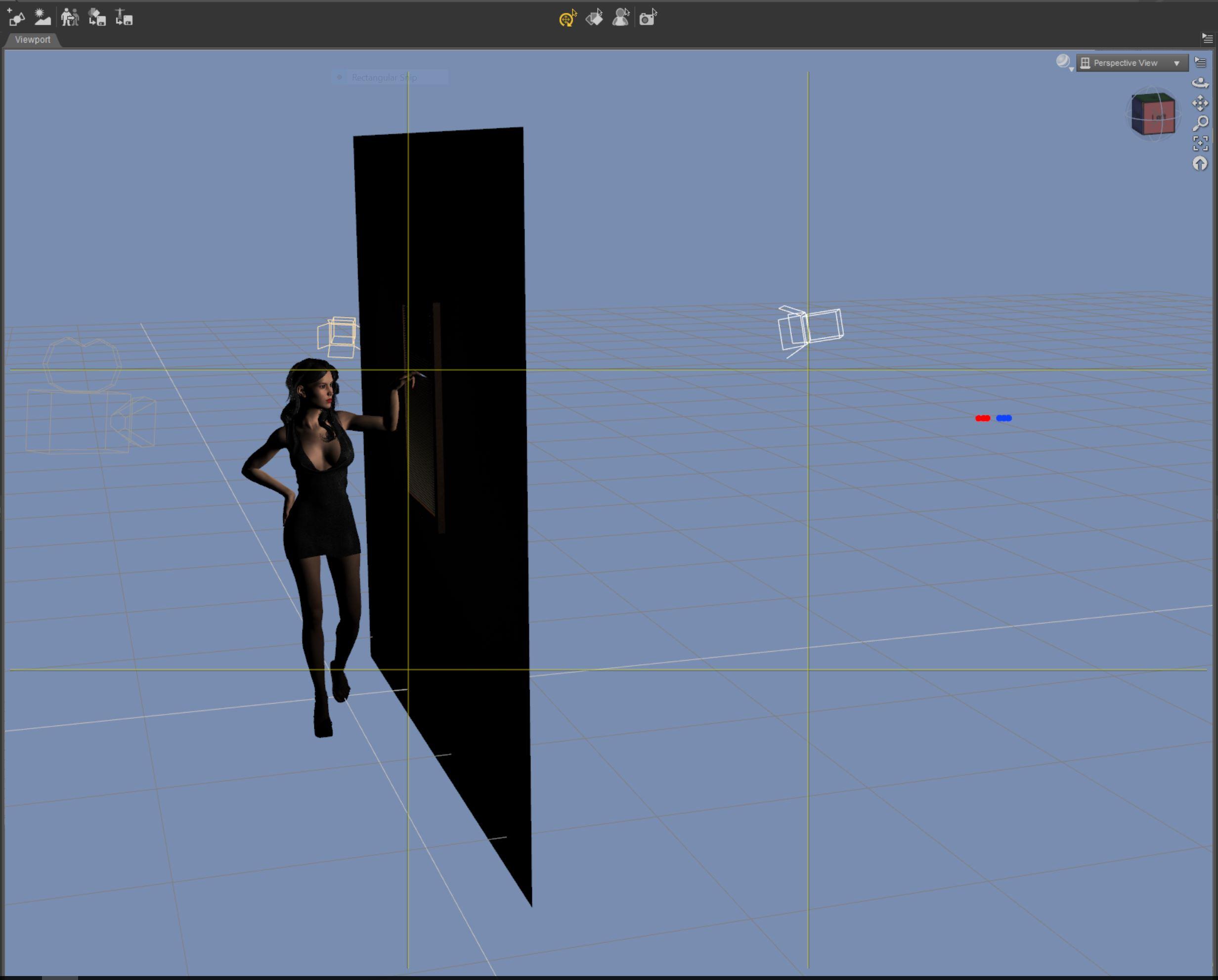Click the Pan view control

point(1200,103)
